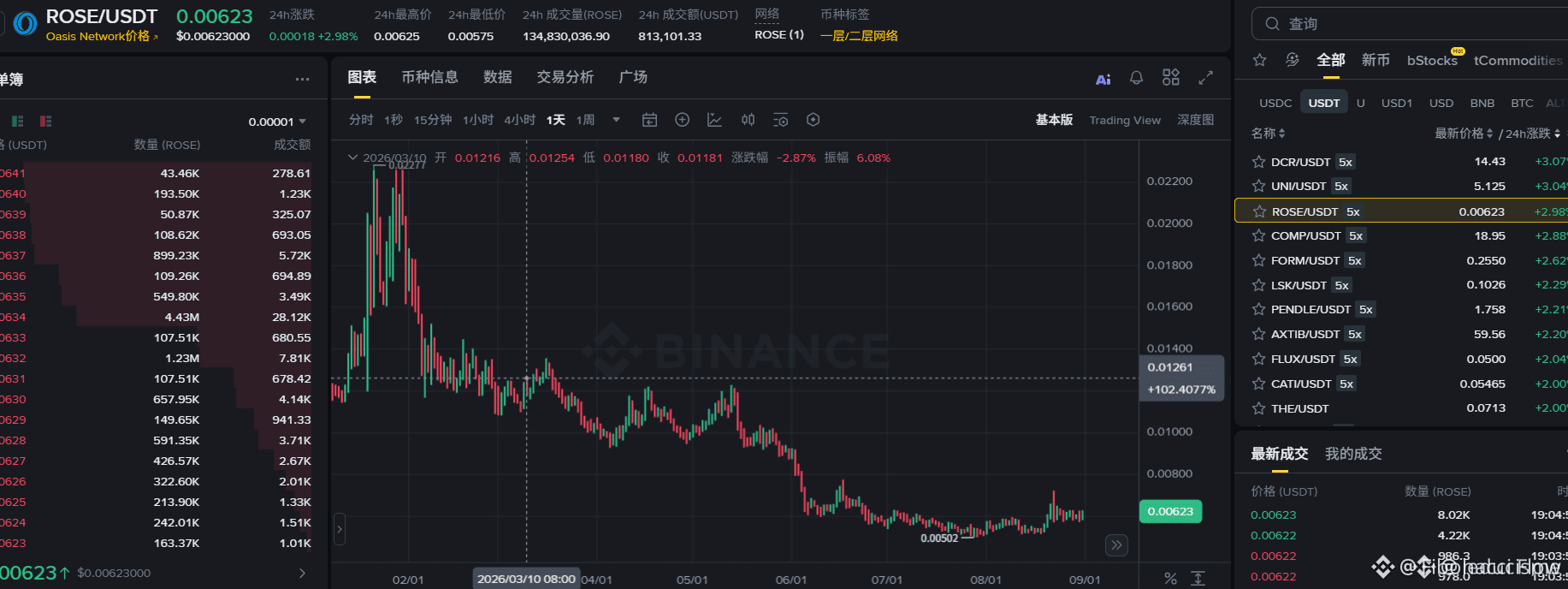Click the candlestick chart style icon
Viewport: 1568px width, 589px height.
pyautogui.click(x=748, y=120)
